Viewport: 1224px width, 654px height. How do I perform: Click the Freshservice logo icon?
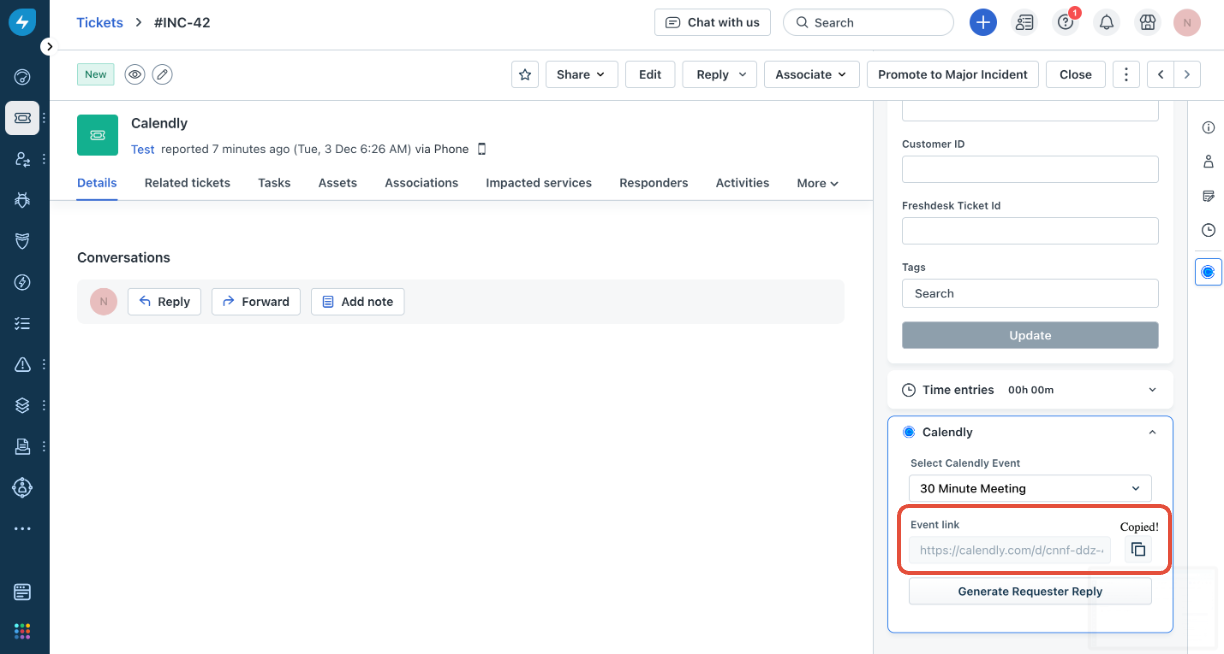pyautogui.click(x=22, y=22)
